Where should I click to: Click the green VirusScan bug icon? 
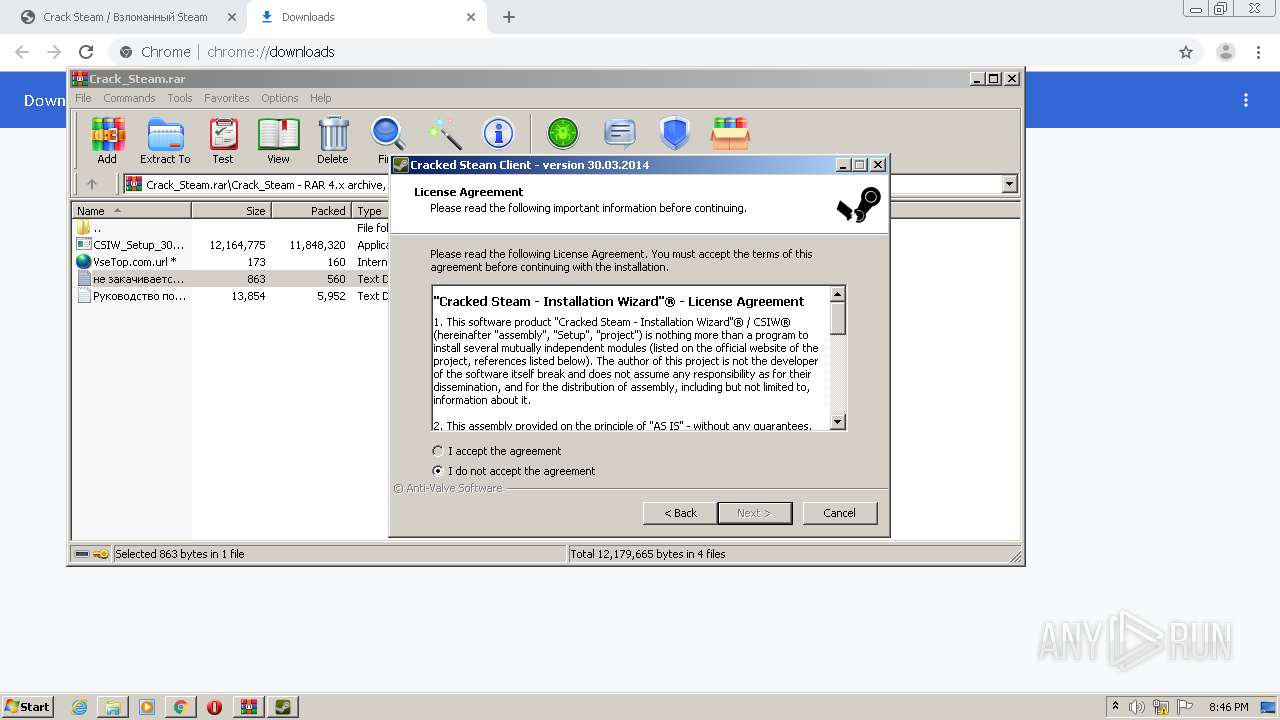[x=563, y=133]
